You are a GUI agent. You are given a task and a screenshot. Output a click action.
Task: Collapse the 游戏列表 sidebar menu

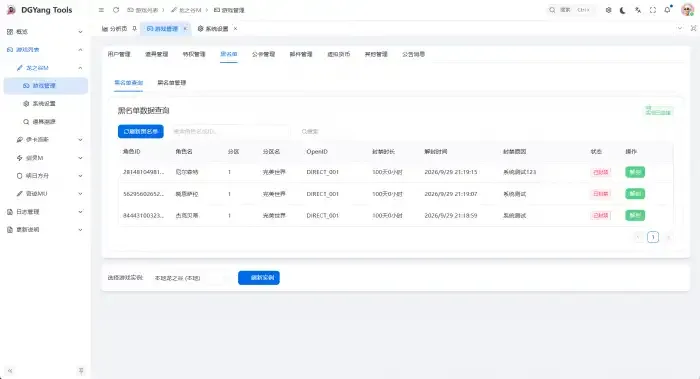(x=45, y=50)
